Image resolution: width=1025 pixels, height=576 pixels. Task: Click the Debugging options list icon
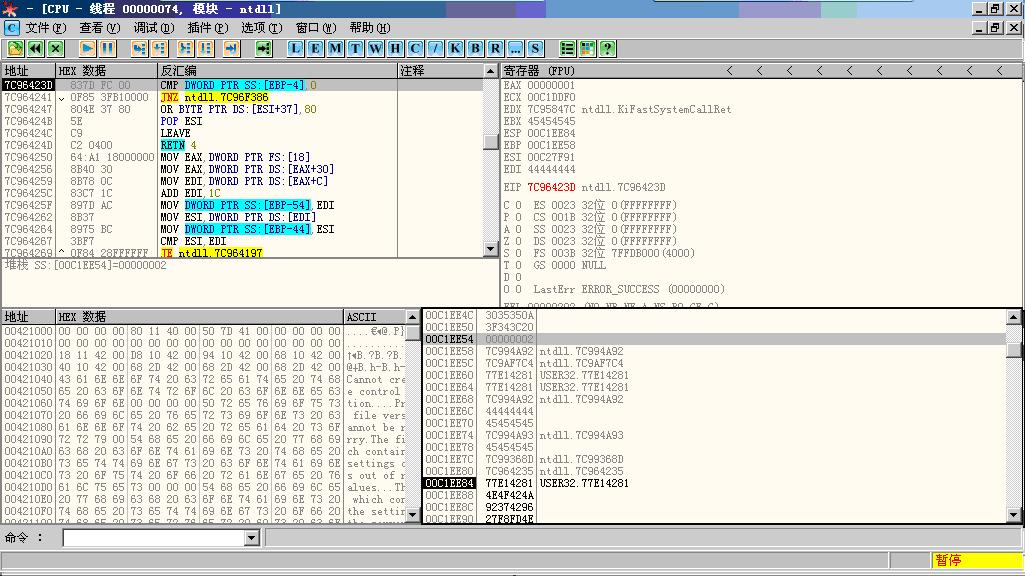click(567, 48)
